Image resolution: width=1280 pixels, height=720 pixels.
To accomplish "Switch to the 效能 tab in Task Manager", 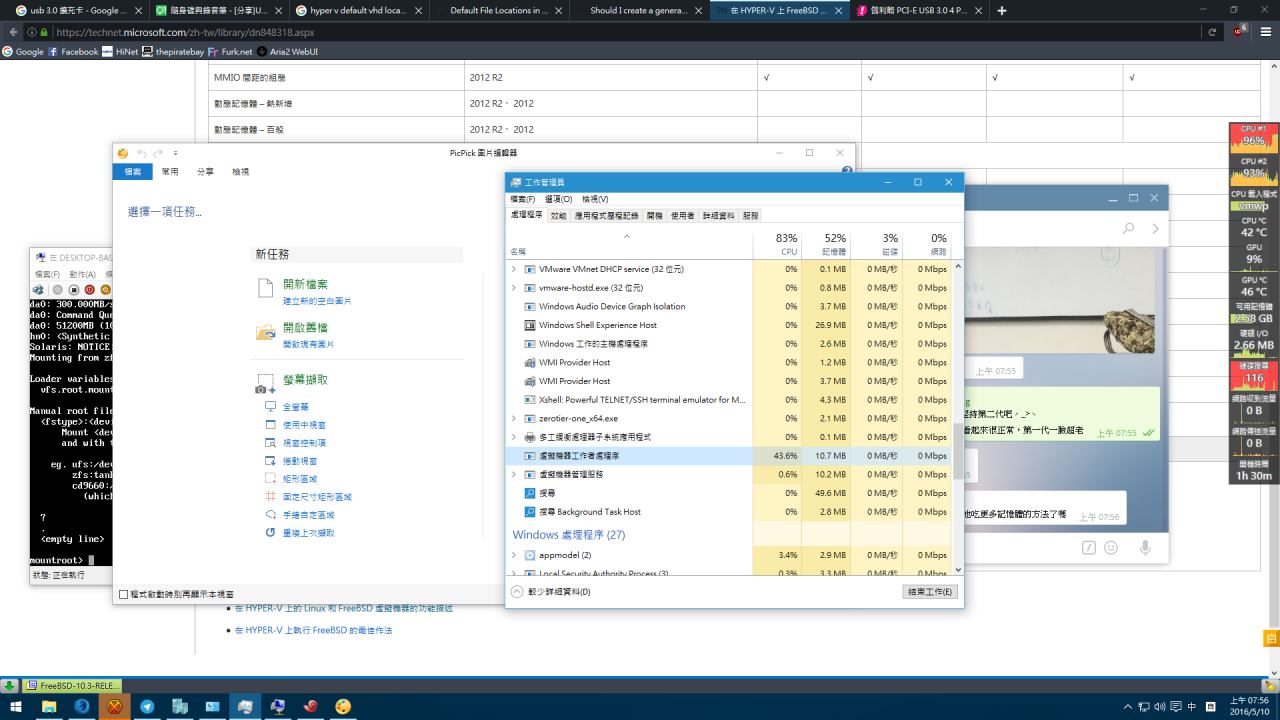I will [558, 215].
